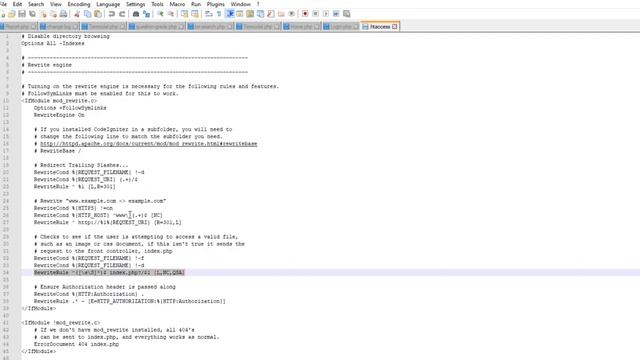
Task: Close the .htaccess tab with its X button
Action: click(395, 27)
